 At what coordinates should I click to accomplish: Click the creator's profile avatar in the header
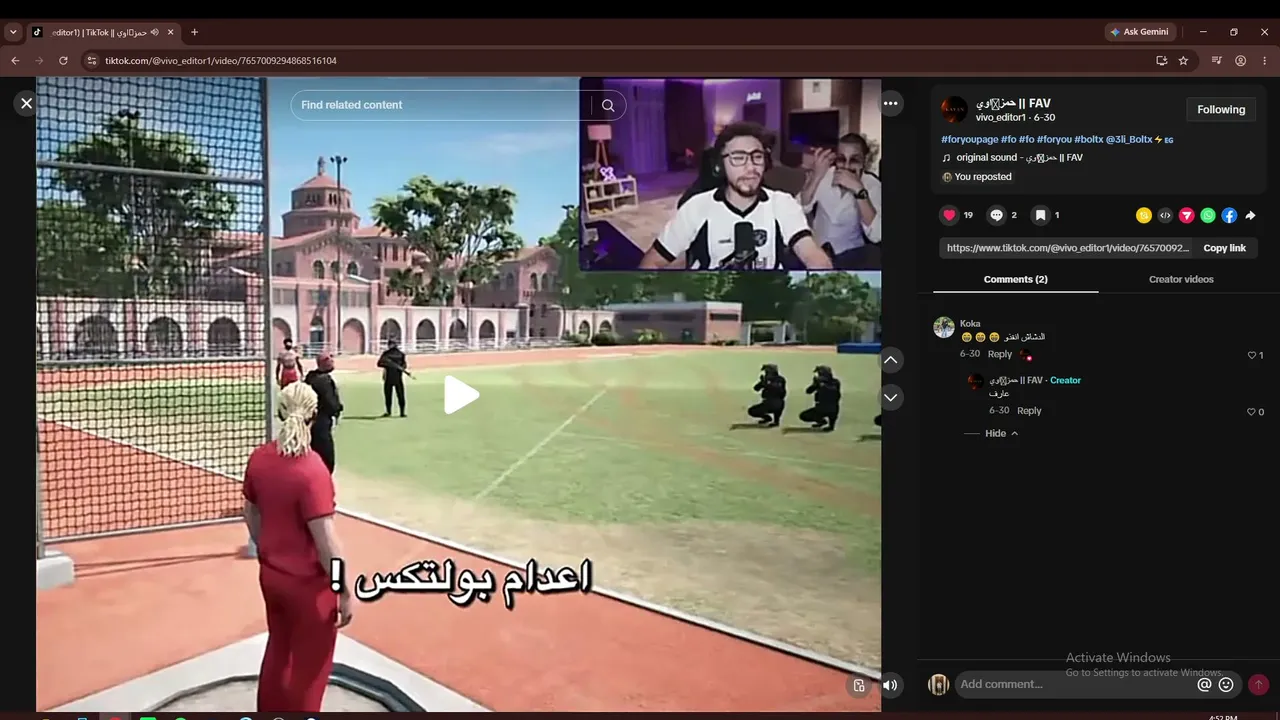click(954, 110)
